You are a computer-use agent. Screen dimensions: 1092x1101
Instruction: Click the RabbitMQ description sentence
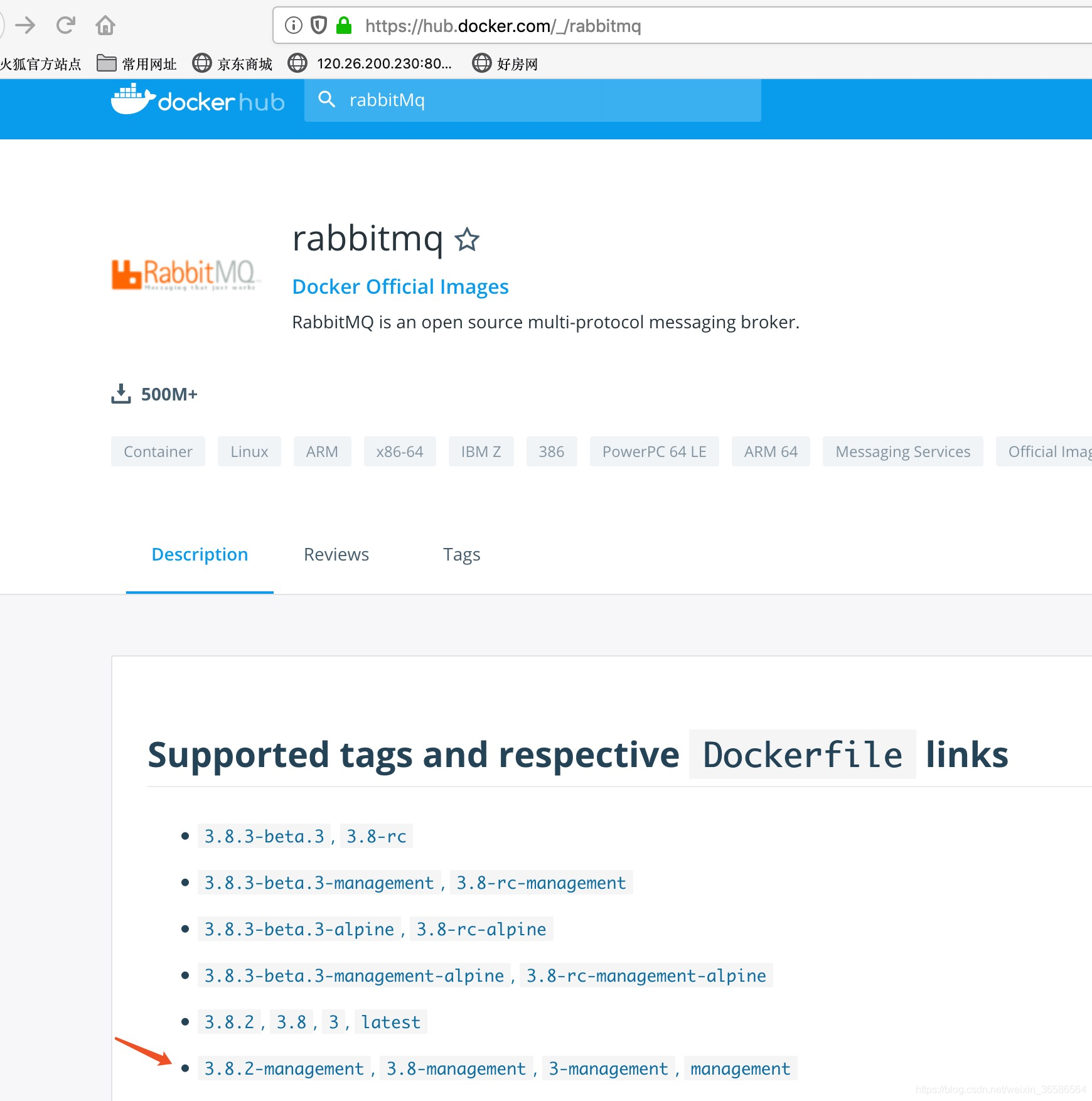point(546,322)
